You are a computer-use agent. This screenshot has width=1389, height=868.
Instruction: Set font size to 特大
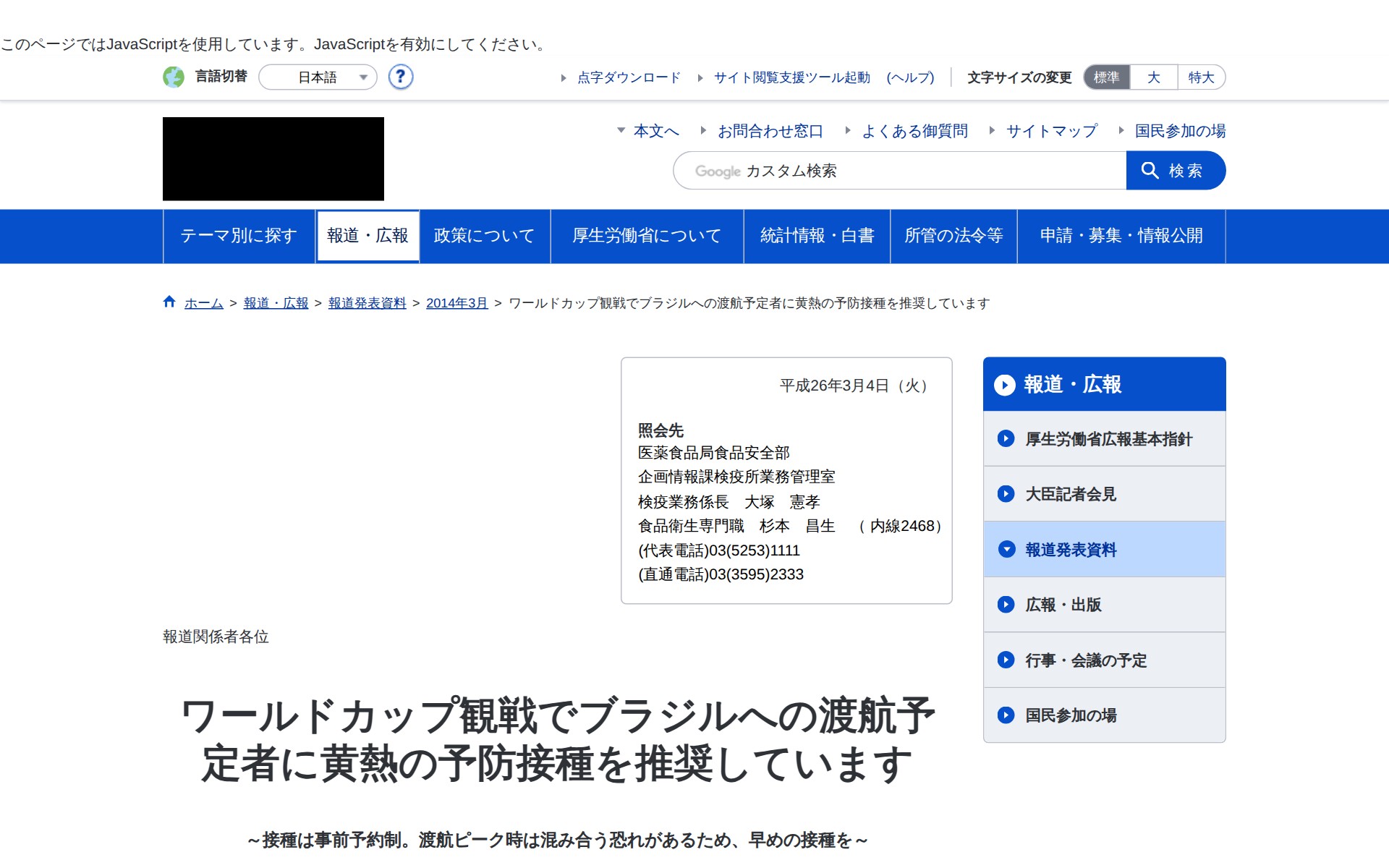pos(1201,77)
